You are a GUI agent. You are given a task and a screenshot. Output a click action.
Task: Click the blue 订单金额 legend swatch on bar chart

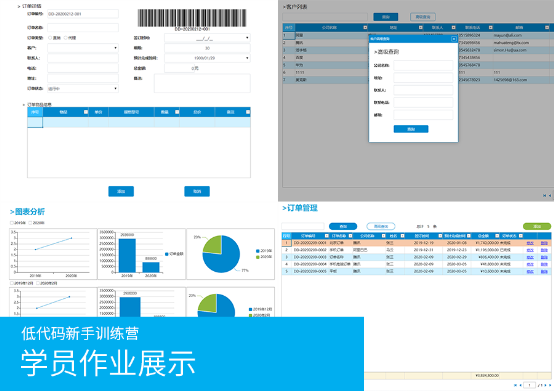166,254
